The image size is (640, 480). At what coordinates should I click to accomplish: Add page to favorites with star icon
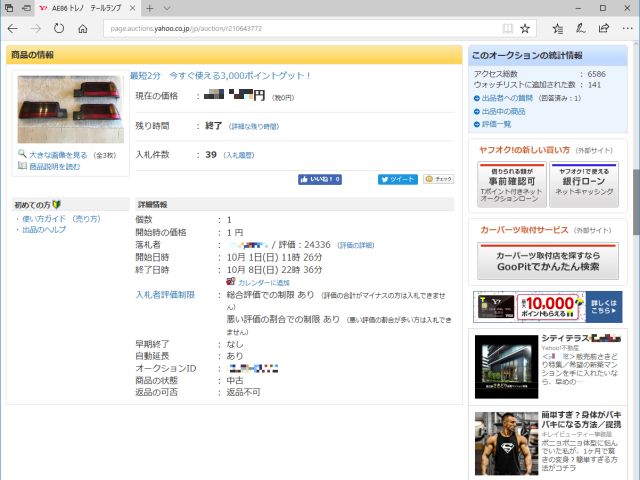525,28
